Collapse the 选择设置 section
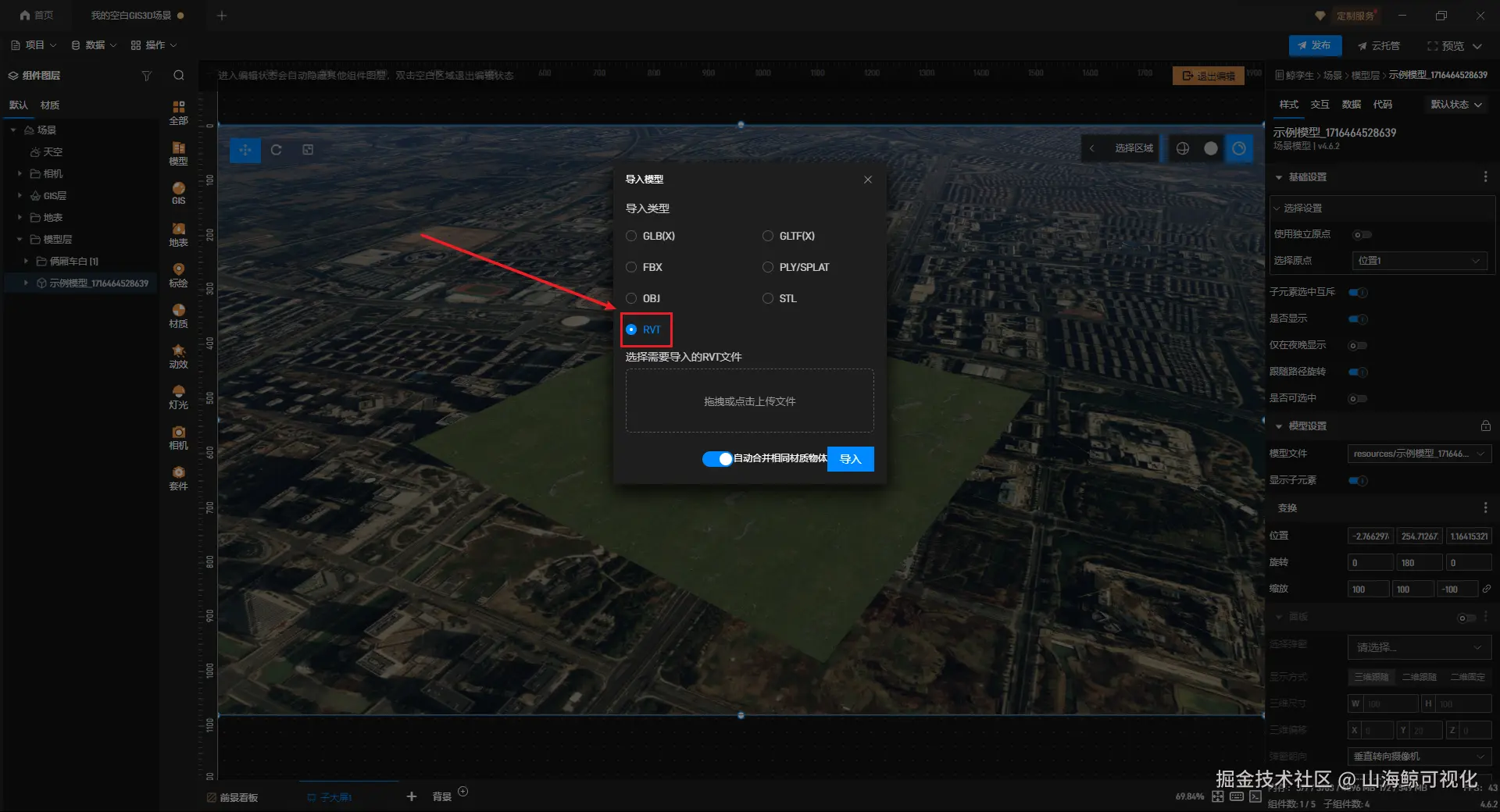Image resolution: width=1500 pixels, height=812 pixels. click(x=1277, y=208)
